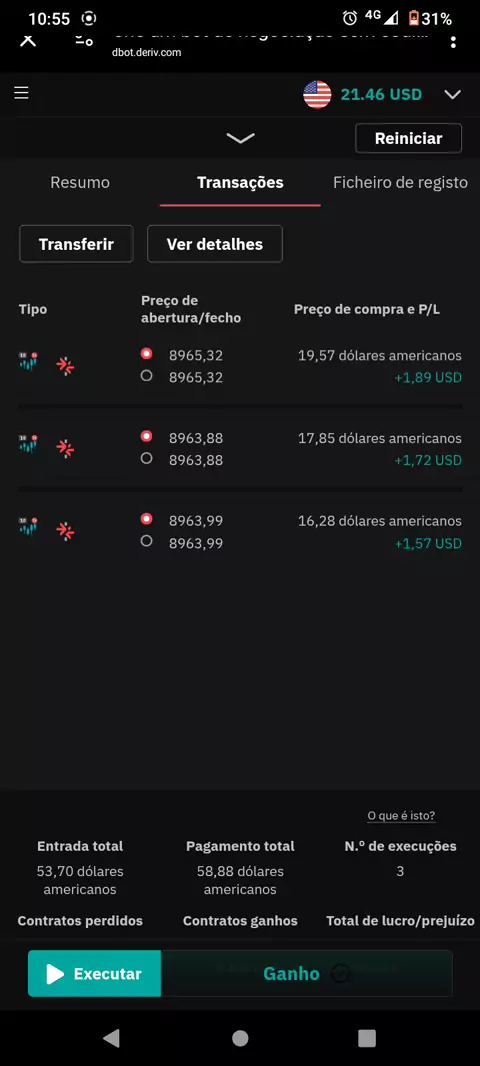Screen dimensions: 480x1066
Task: Open the site settings icon near the URL
Action: click(x=84, y=39)
